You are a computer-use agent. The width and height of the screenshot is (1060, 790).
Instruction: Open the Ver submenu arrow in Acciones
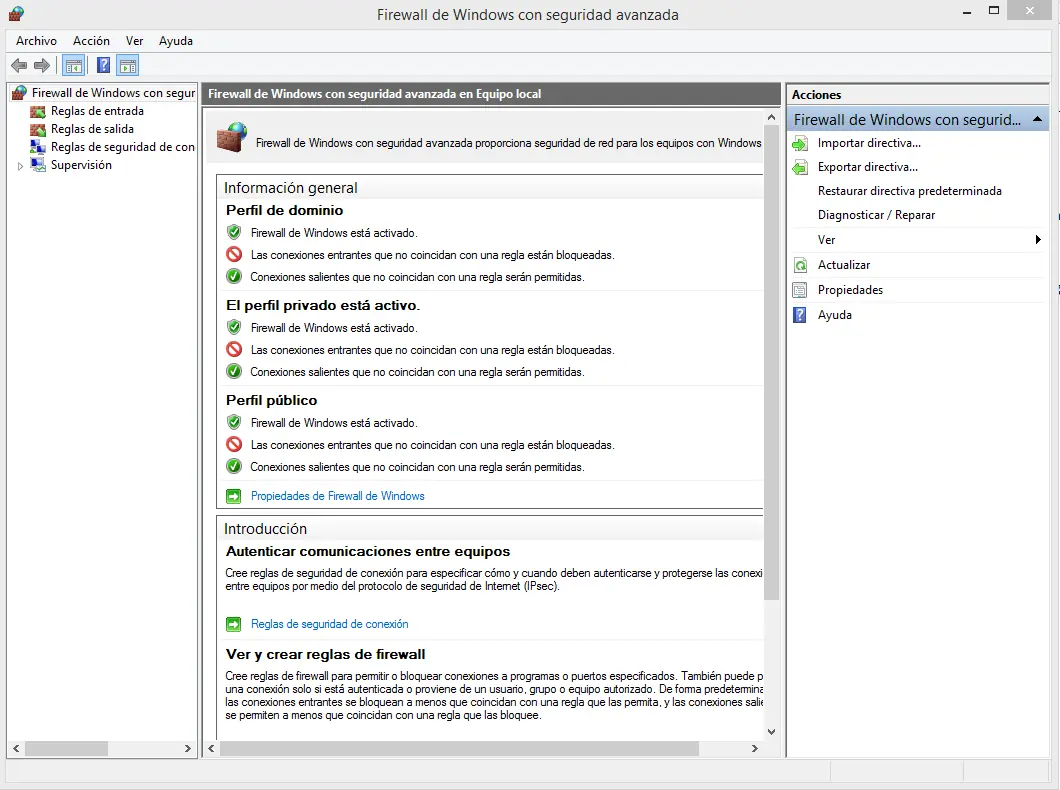(1038, 240)
